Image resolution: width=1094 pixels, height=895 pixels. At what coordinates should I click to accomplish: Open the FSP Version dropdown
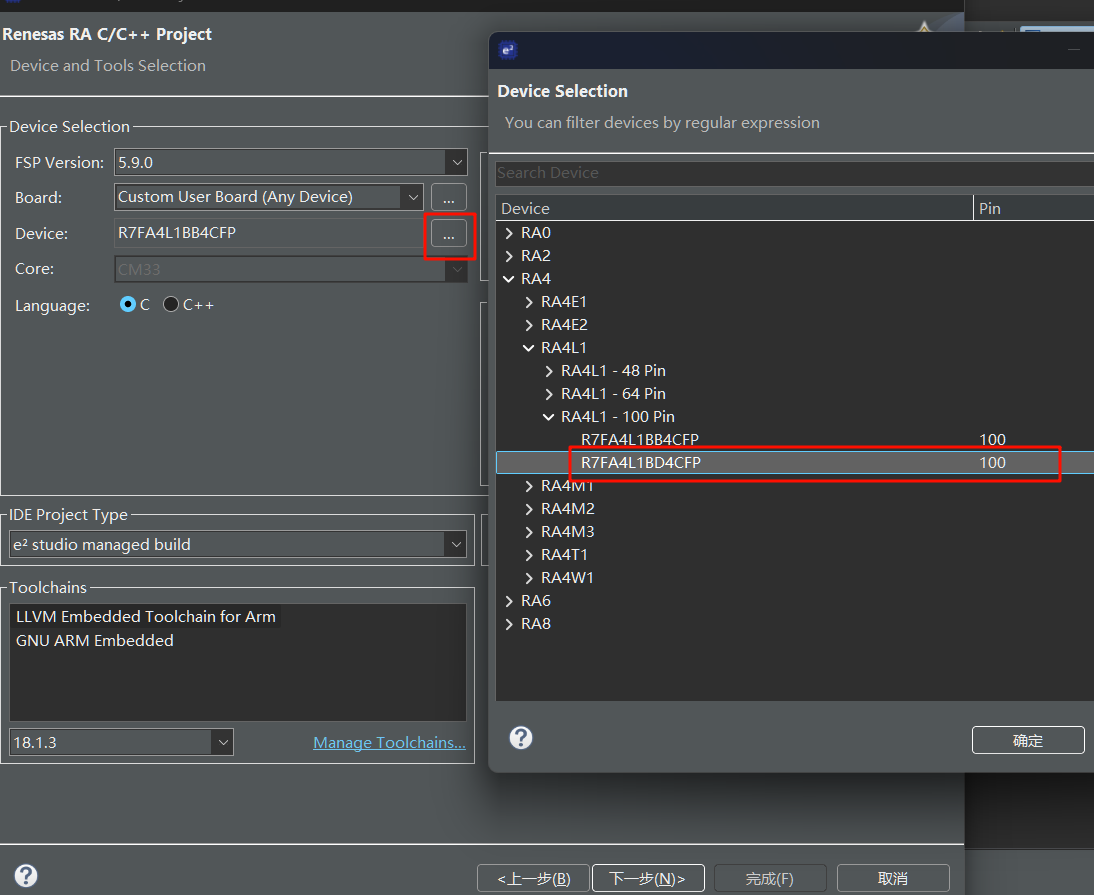point(457,163)
